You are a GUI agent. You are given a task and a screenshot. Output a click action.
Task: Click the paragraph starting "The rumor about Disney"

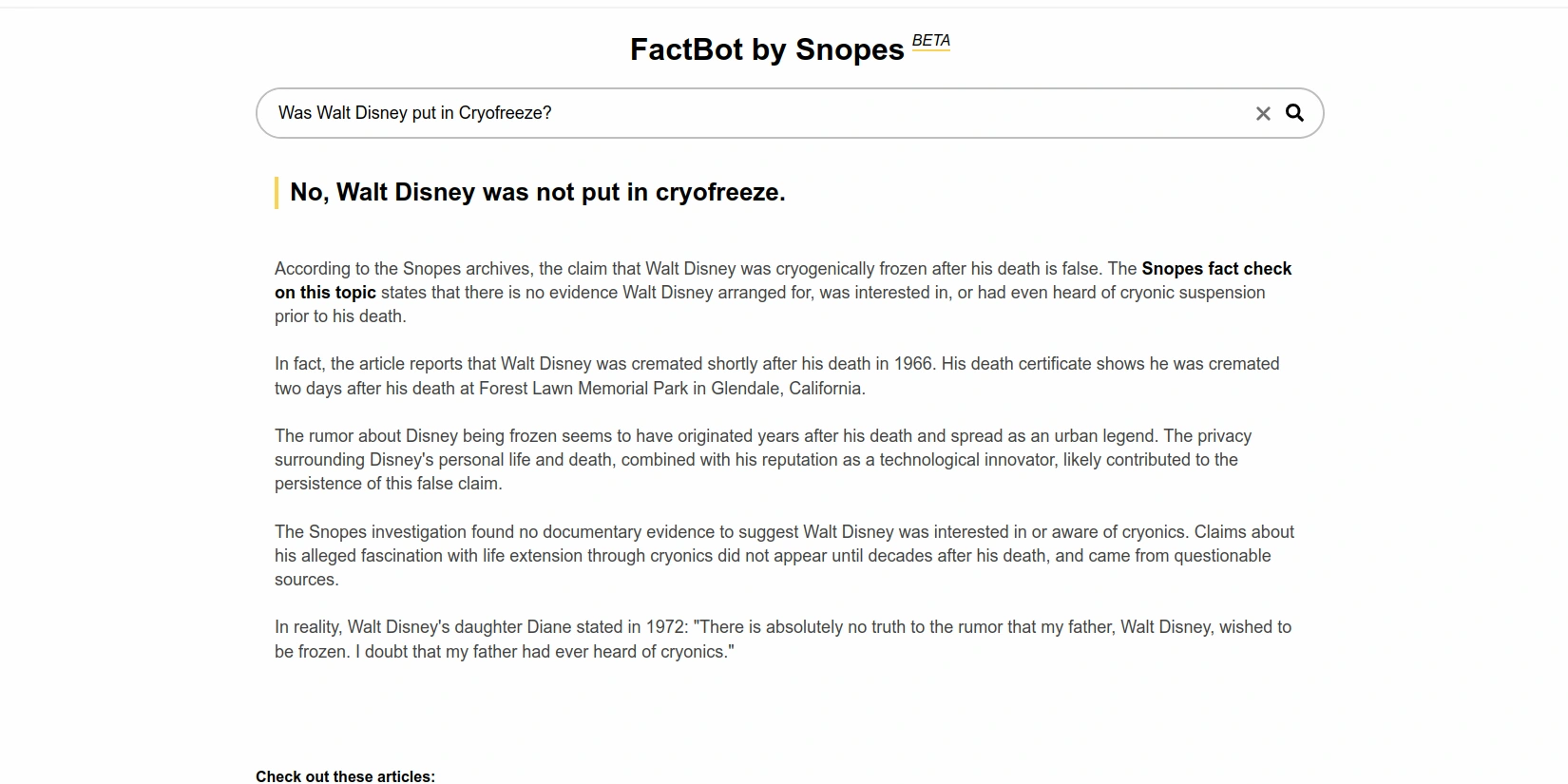pos(665,460)
